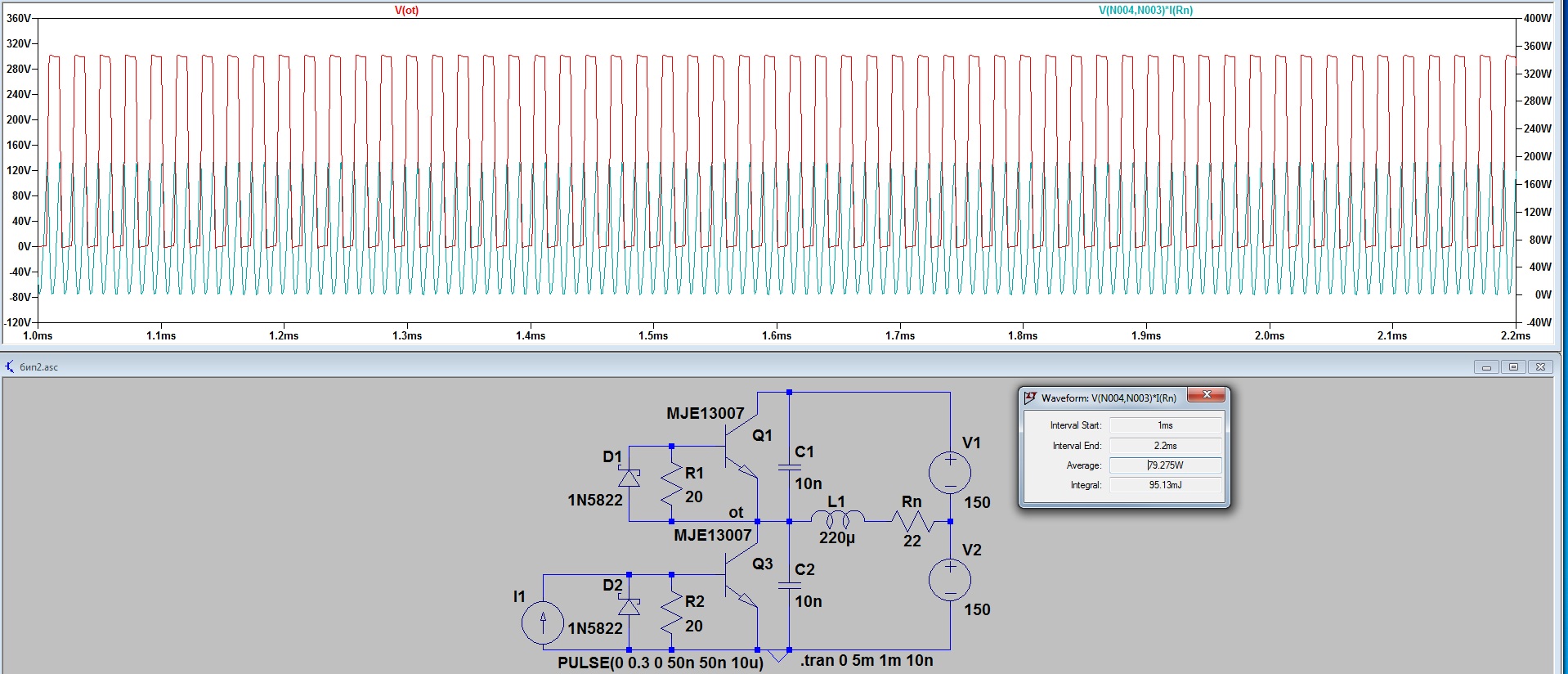This screenshot has height=674, width=1568.
Task: Select the V1 voltage source symbol
Action: 950,472
